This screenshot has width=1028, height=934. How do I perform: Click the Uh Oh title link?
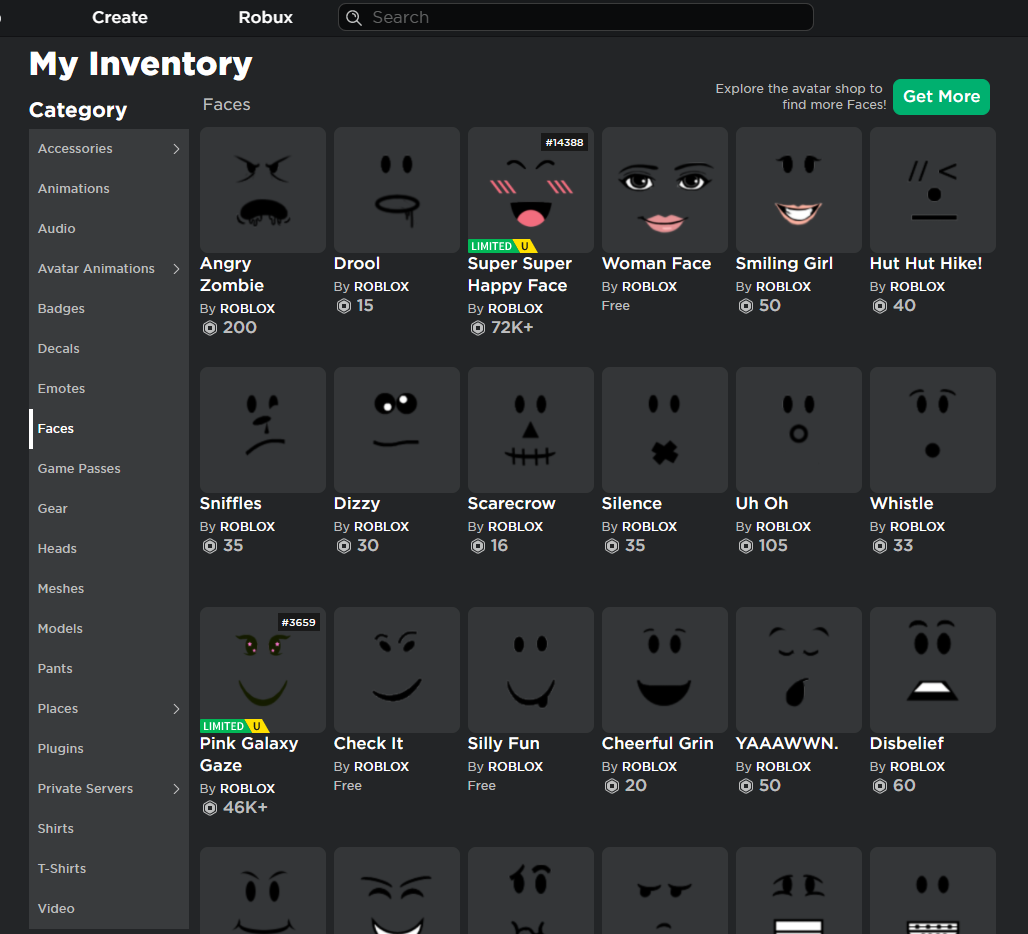pos(762,503)
